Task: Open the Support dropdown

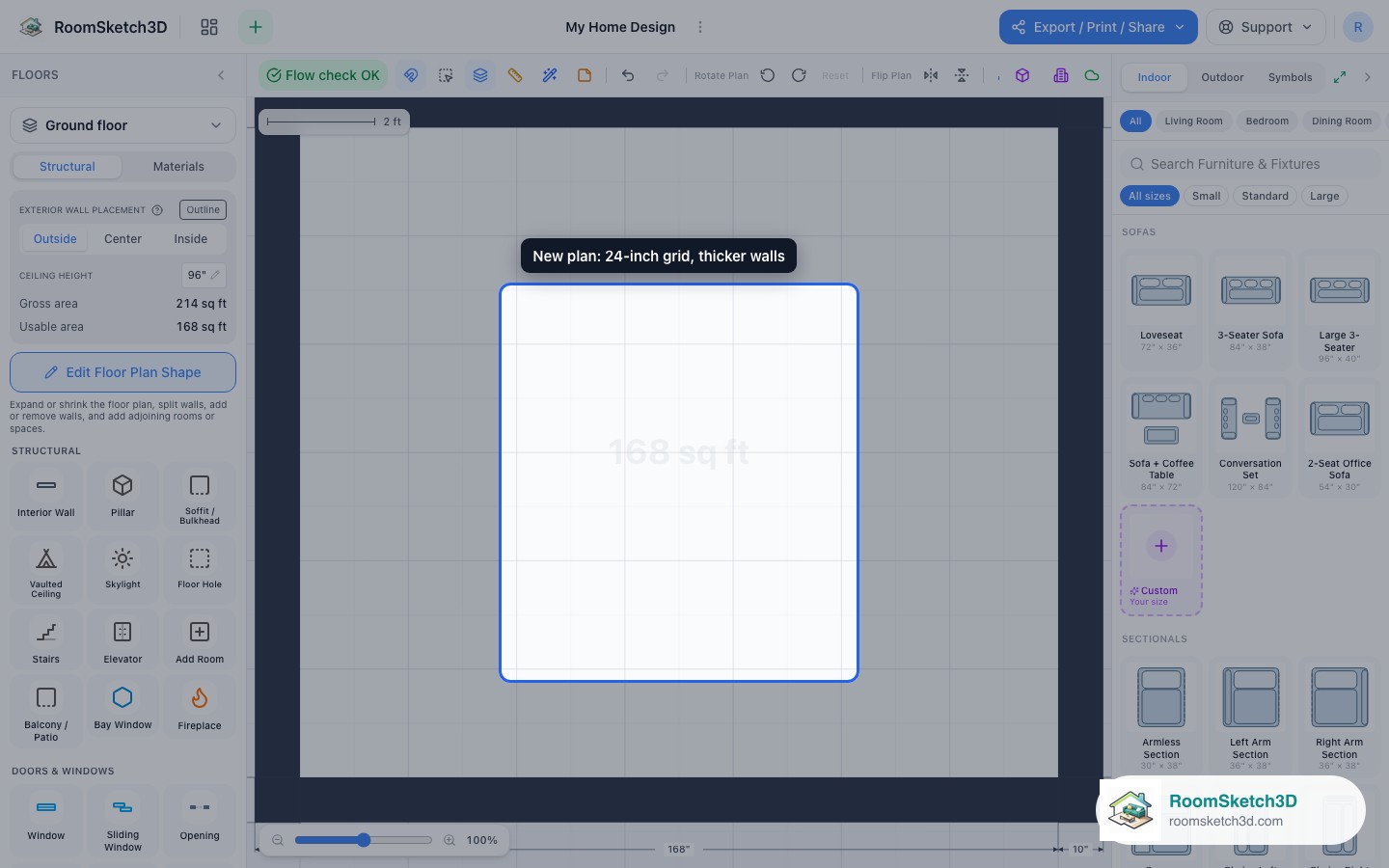Action: [x=1266, y=27]
